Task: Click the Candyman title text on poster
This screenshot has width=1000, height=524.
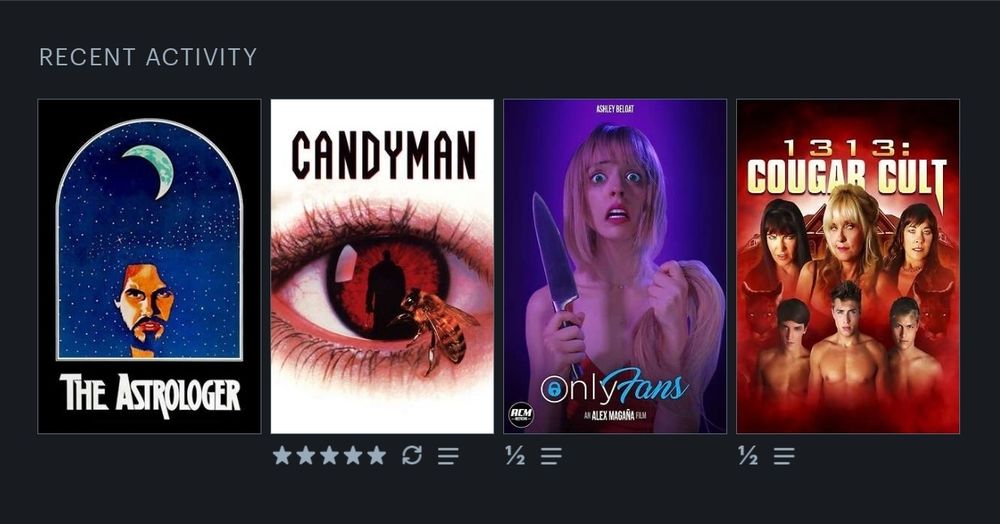Action: click(383, 155)
